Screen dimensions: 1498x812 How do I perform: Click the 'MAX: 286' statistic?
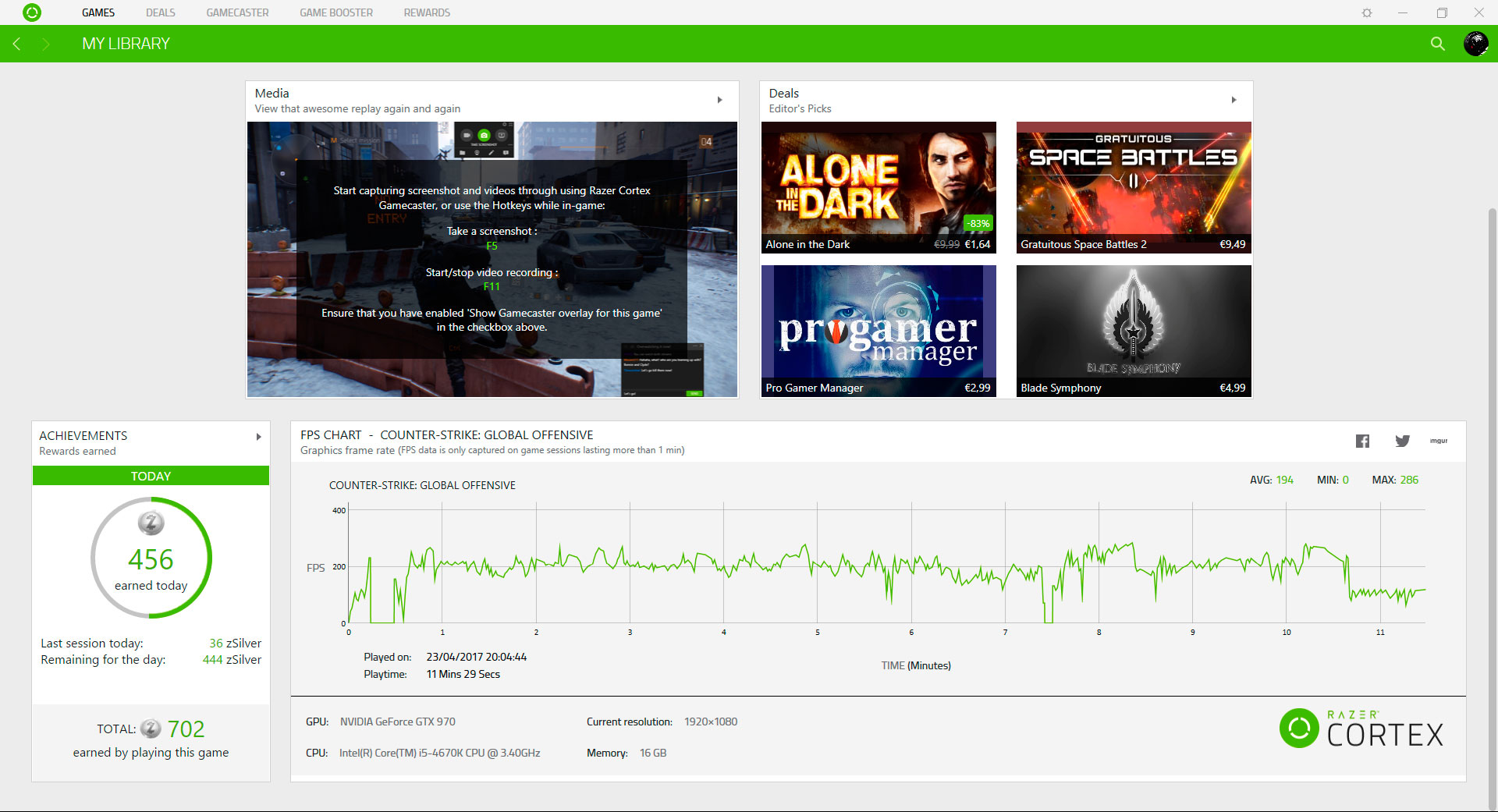point(1395,480)
